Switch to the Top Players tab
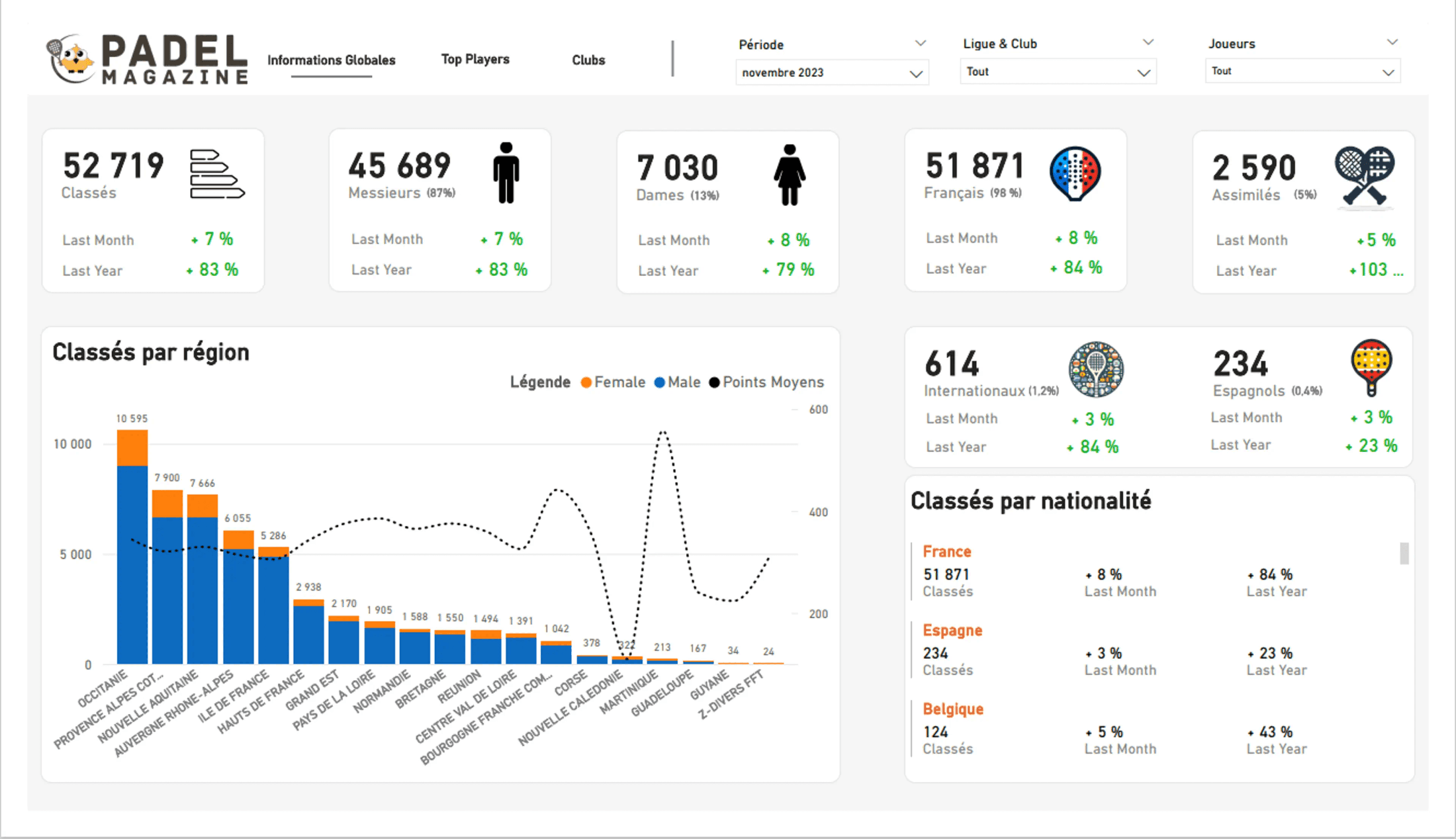Viewport: 1456px width, 839px height. point(475,60)
